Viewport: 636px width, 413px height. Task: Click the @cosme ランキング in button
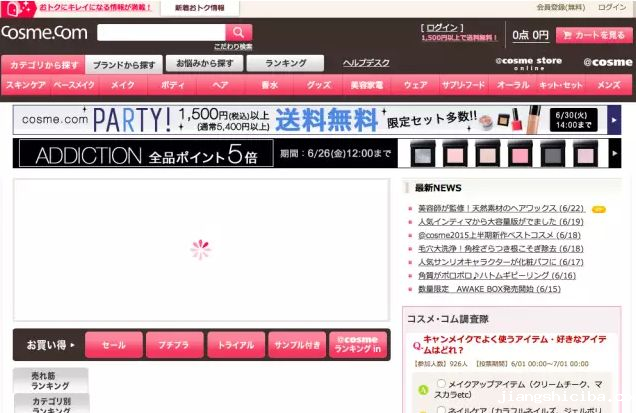(358, 345)
